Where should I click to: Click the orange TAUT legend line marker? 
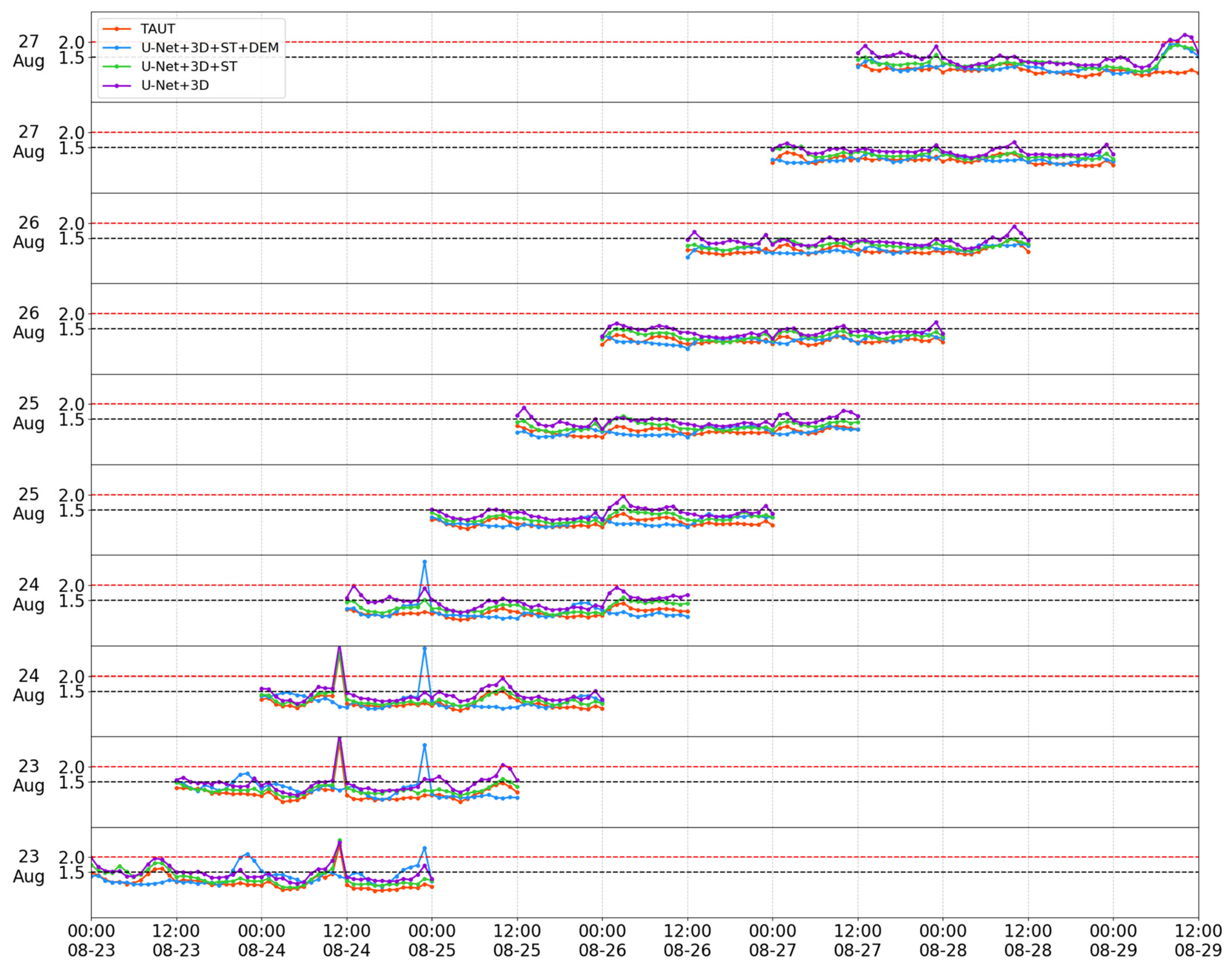[117, 29]
